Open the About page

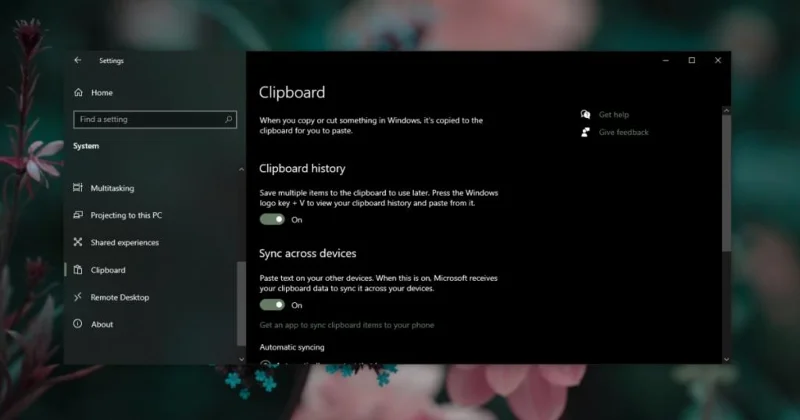coord(102,324)
